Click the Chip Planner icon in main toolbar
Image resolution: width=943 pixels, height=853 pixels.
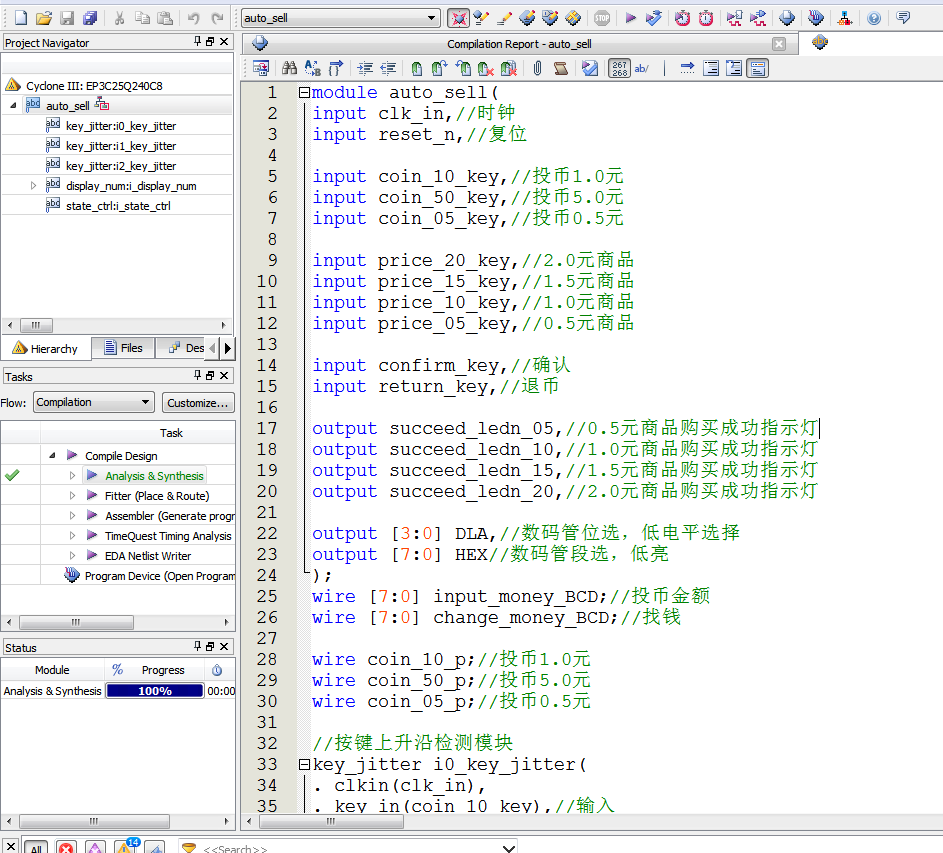coord(573,18)
